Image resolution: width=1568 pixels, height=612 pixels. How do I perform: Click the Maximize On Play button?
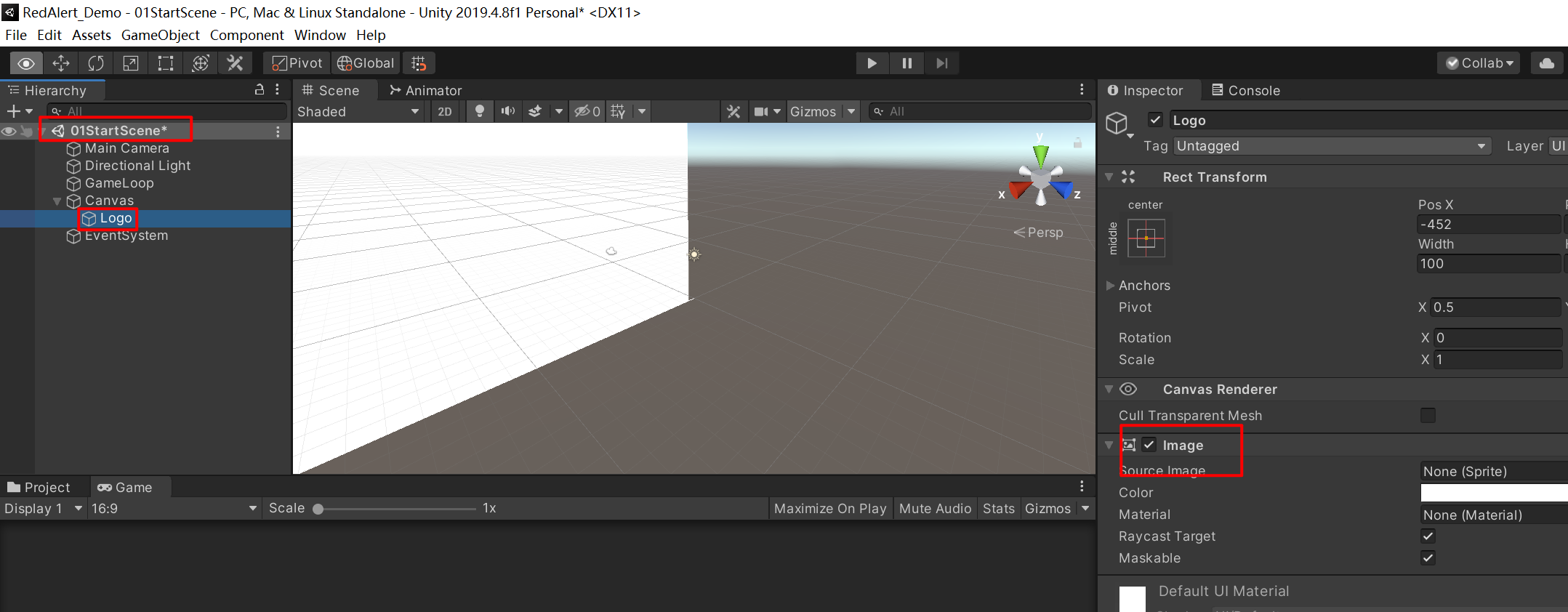pos(829,509)
